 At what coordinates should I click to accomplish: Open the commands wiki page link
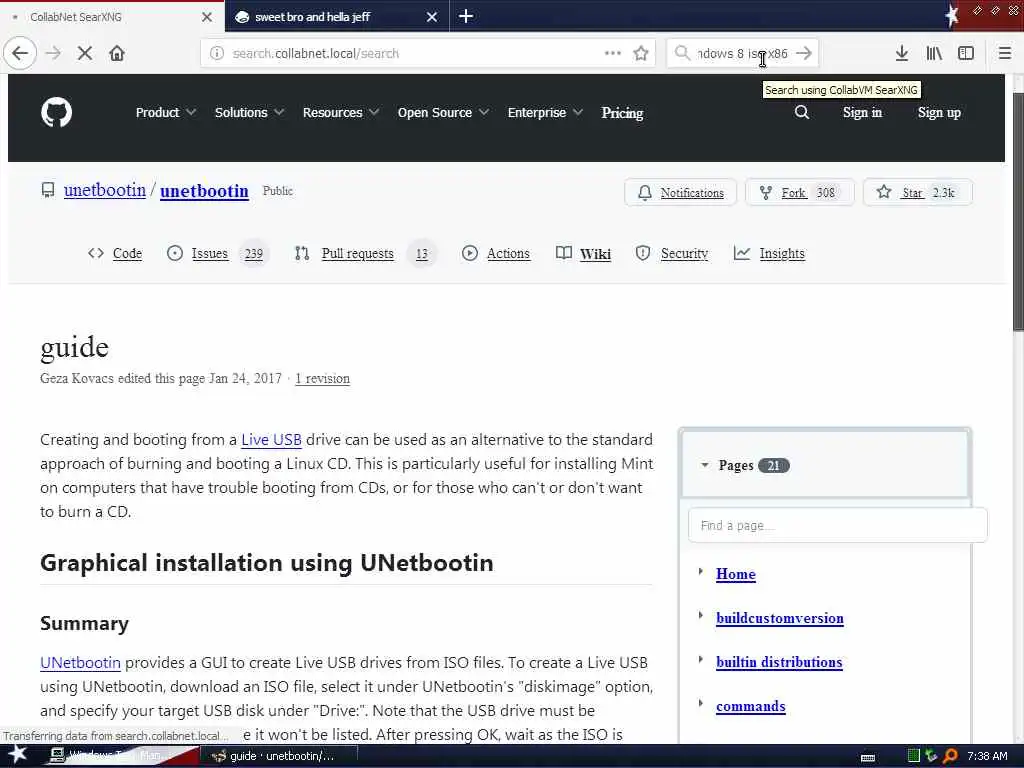coord(750,706)
